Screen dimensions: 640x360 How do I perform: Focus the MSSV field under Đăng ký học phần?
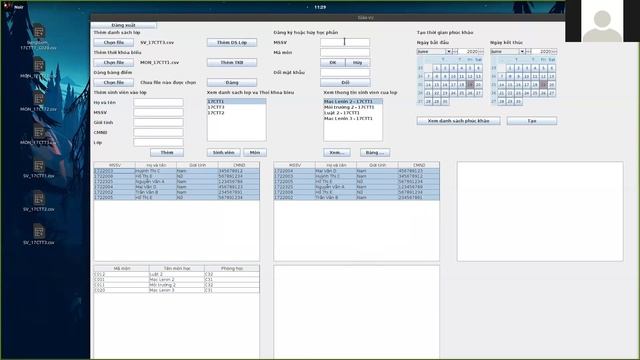click(x=345, y=42)
